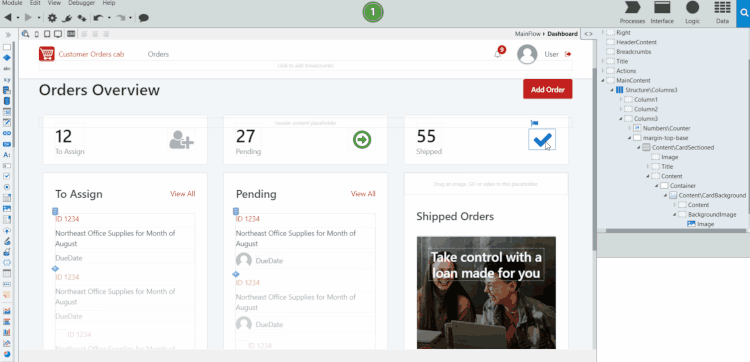Expand the Numbers\Counter tree node
Screen dimensions: 750x362
[x=629, y=128]
